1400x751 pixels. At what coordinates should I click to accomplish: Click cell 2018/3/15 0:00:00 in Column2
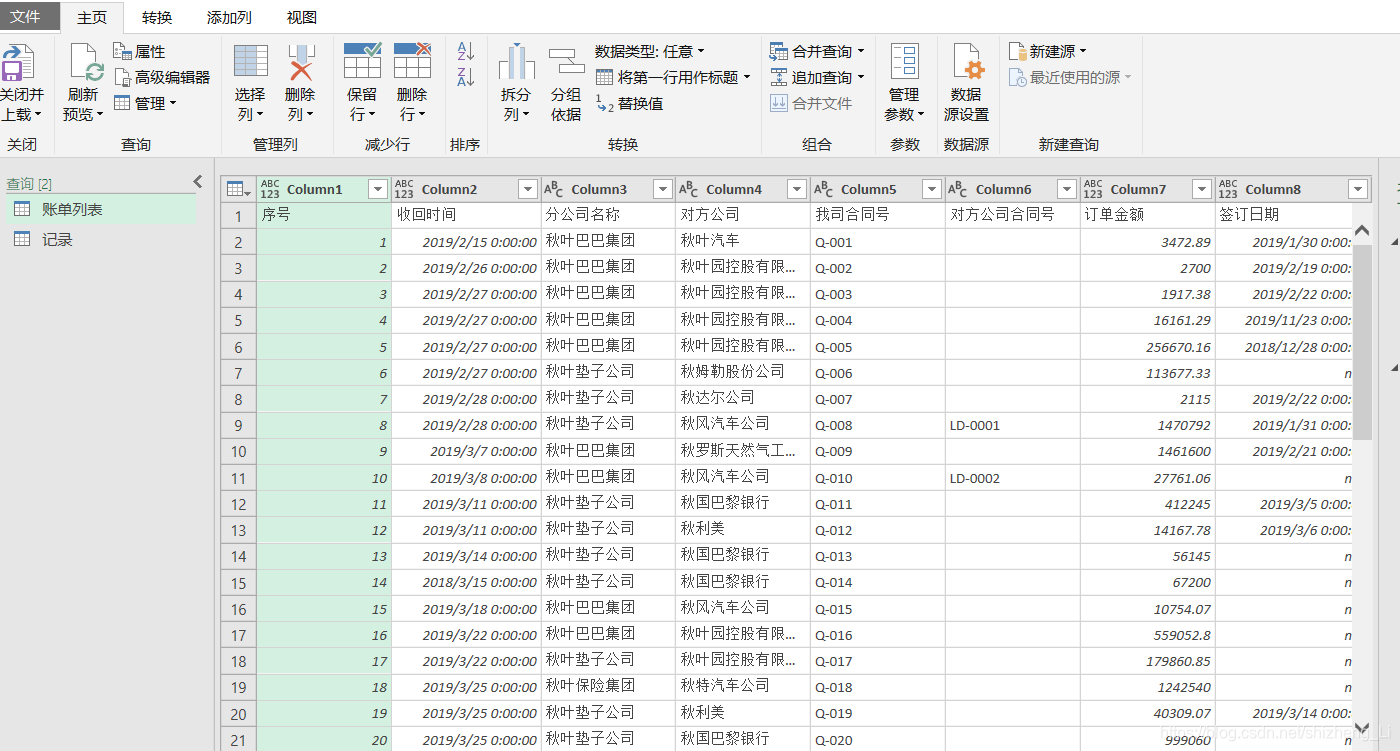[466, 582]
